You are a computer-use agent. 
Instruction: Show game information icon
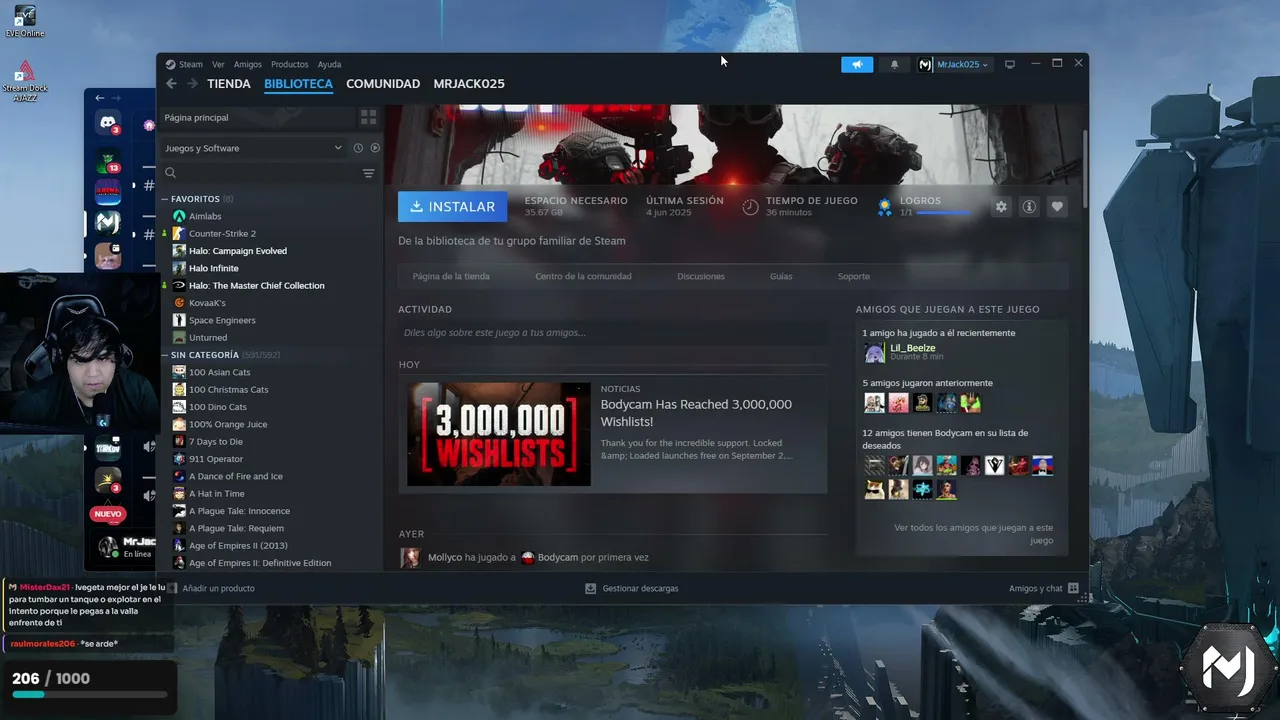tap(1029, 207)
